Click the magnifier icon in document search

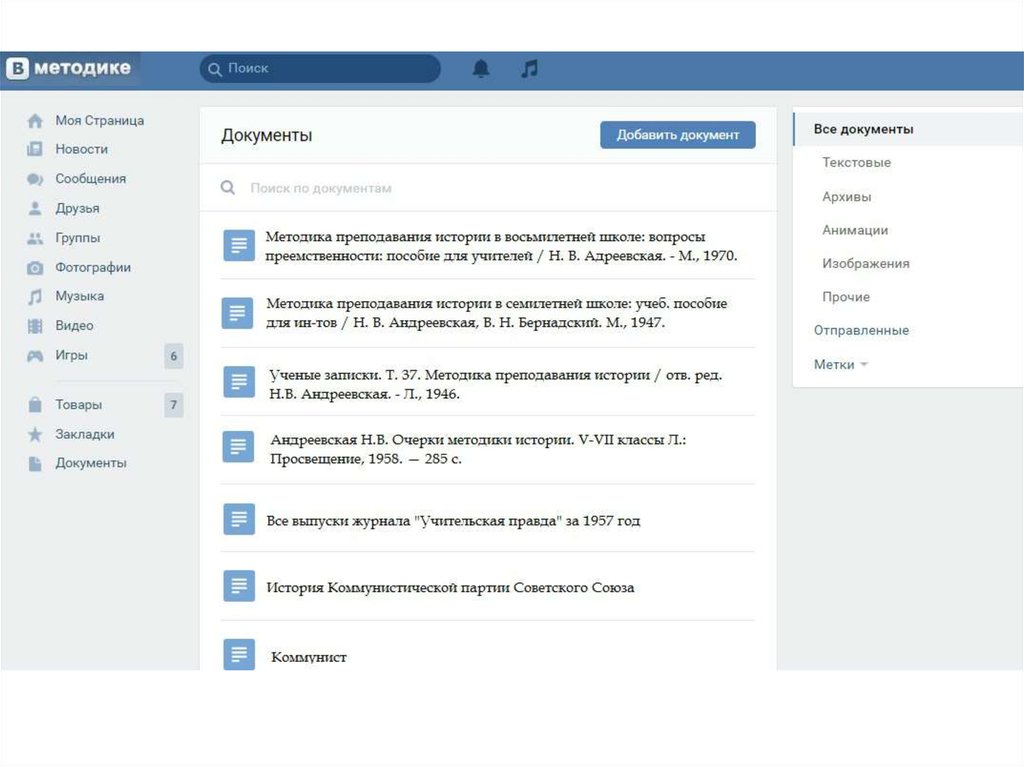[x=228, y=188]
